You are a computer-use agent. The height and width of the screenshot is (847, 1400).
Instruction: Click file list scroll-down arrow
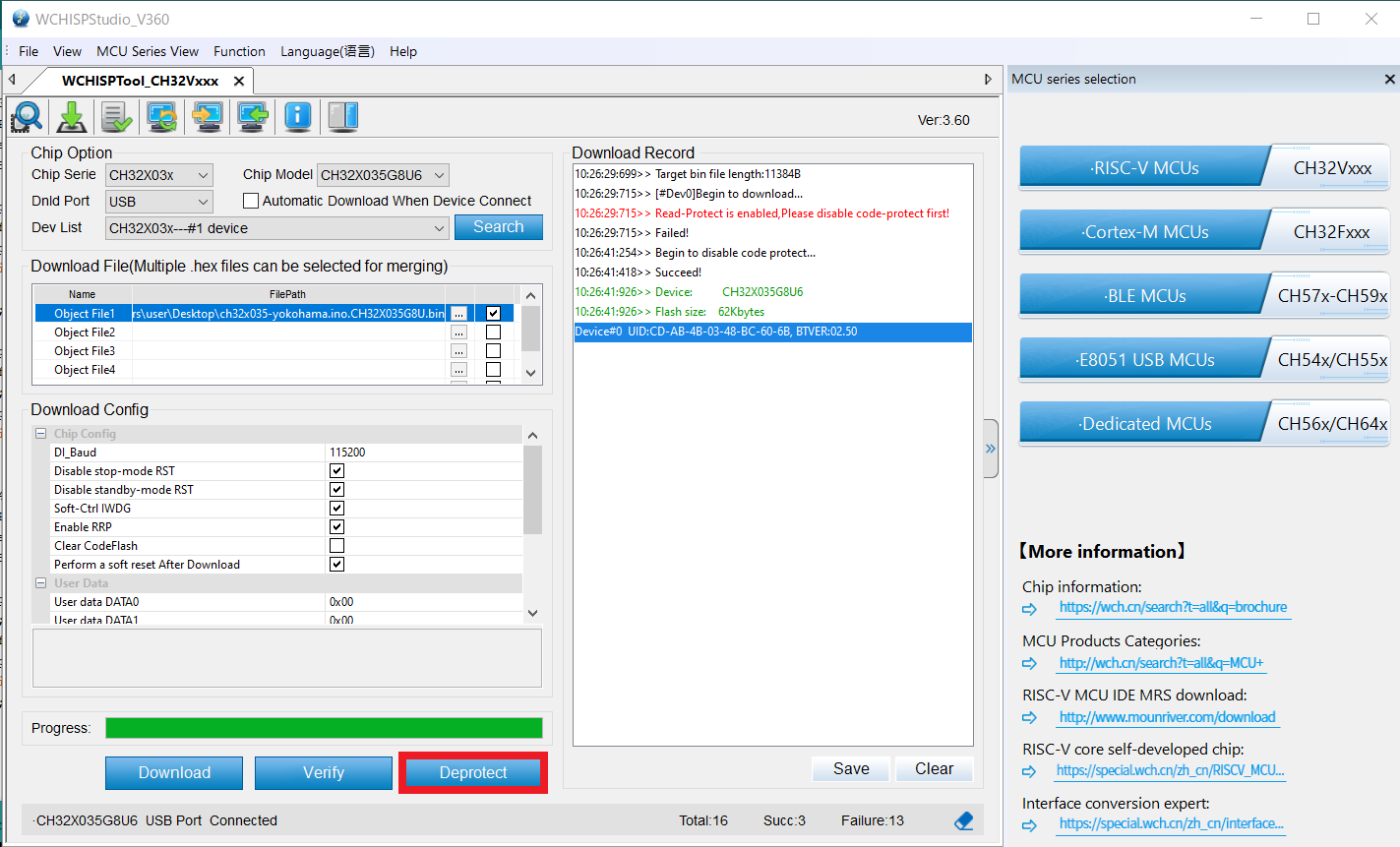(x=531, y=373)
